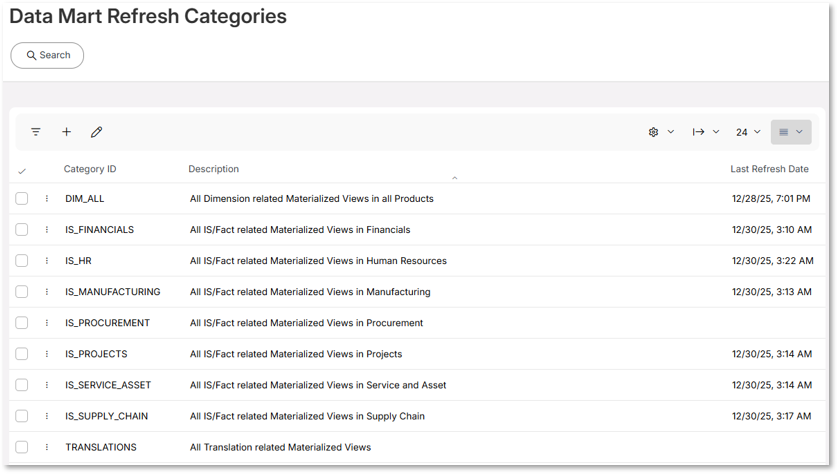
Task: Click description 'All Dimension related Materialized Views in all Products'
Action: click(312, 199)
